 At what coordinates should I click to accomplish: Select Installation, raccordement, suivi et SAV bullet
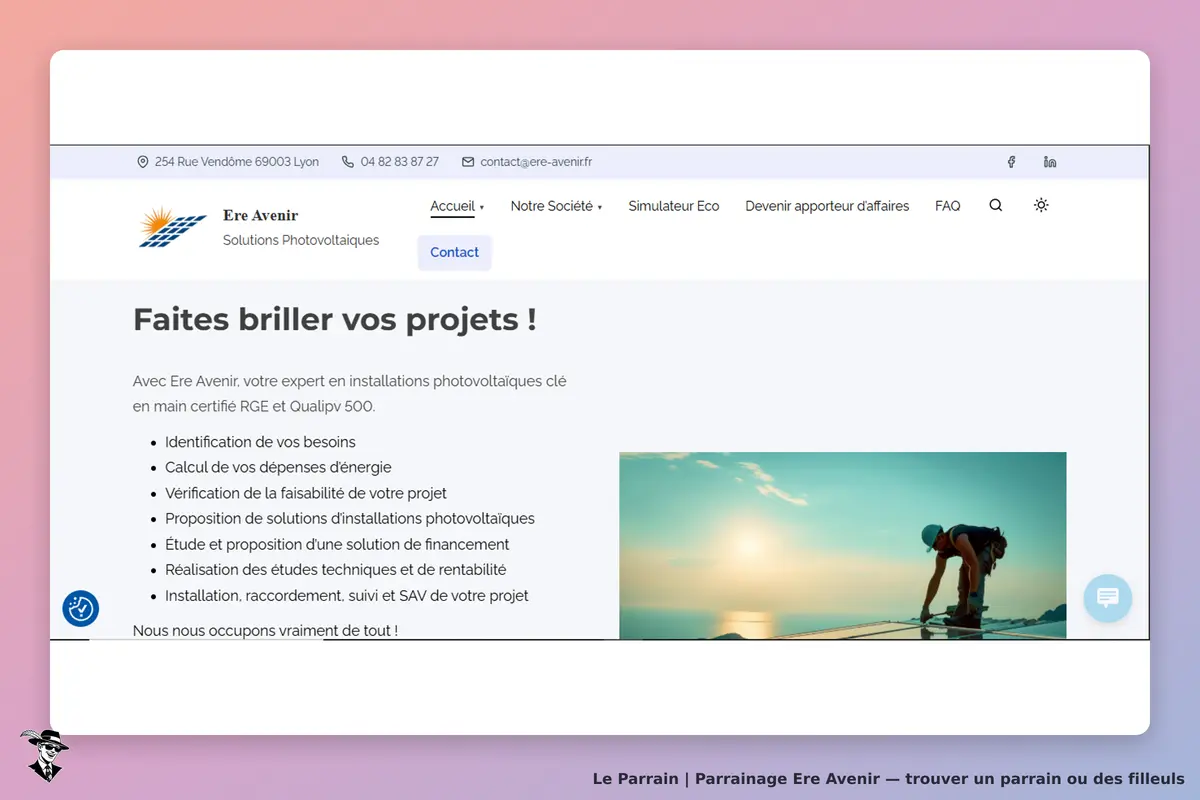pyautogui.click(x=347, y=596)
